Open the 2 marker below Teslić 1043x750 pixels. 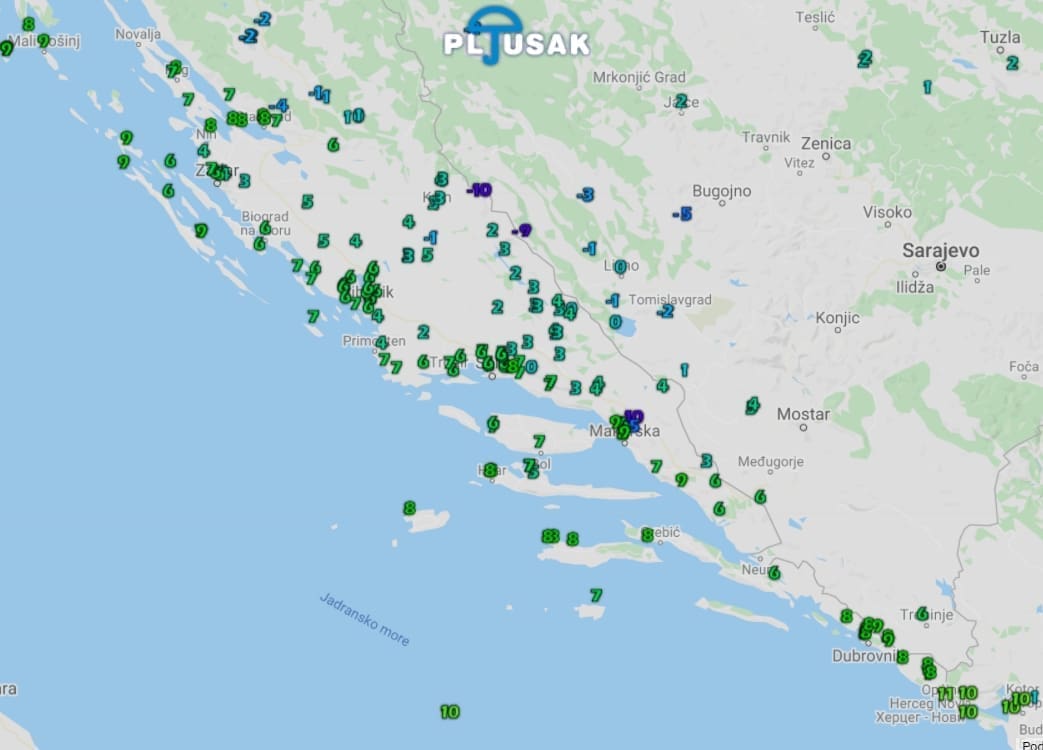(864, 59)
